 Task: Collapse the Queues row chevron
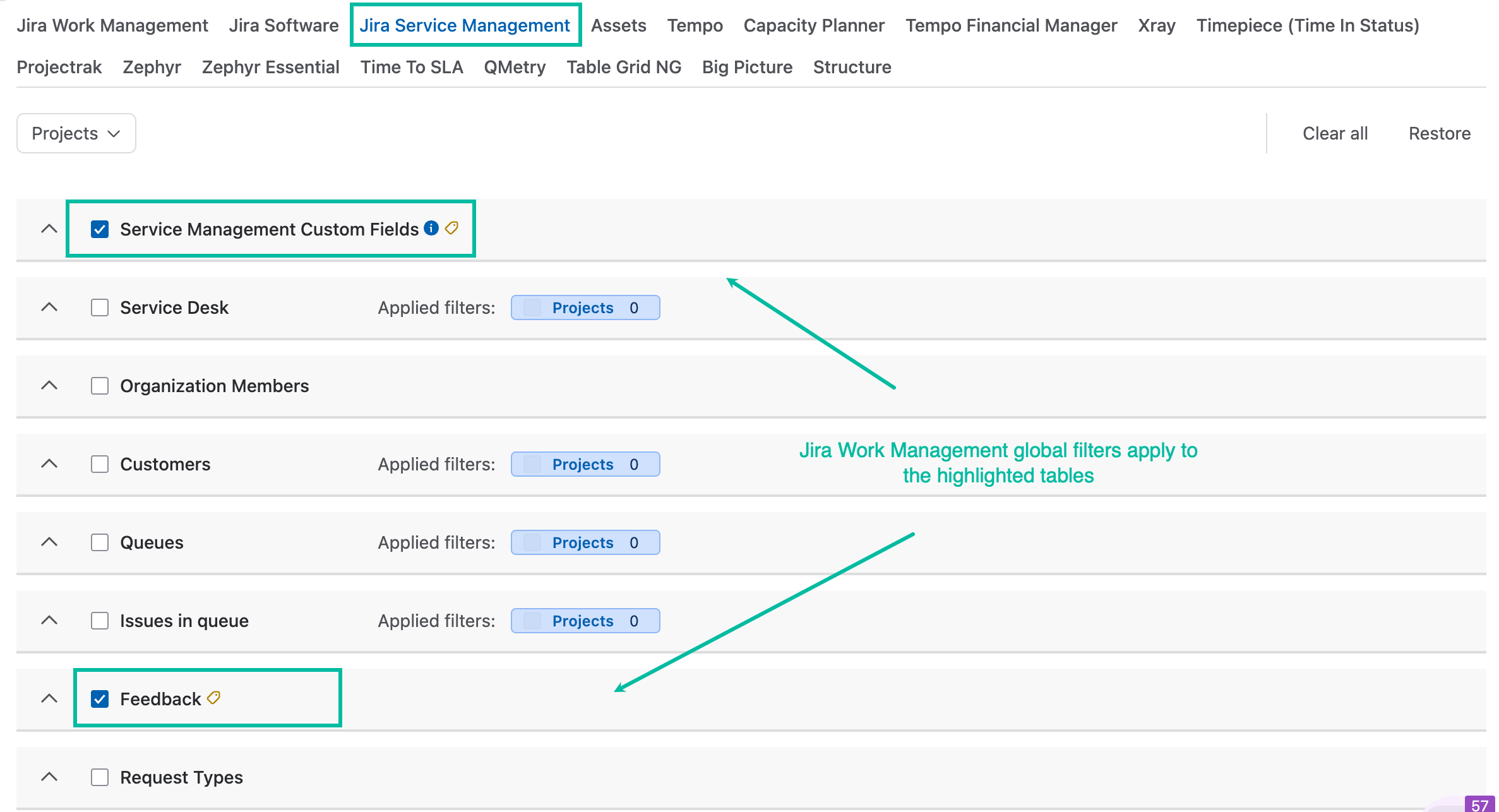pos(49,542)
